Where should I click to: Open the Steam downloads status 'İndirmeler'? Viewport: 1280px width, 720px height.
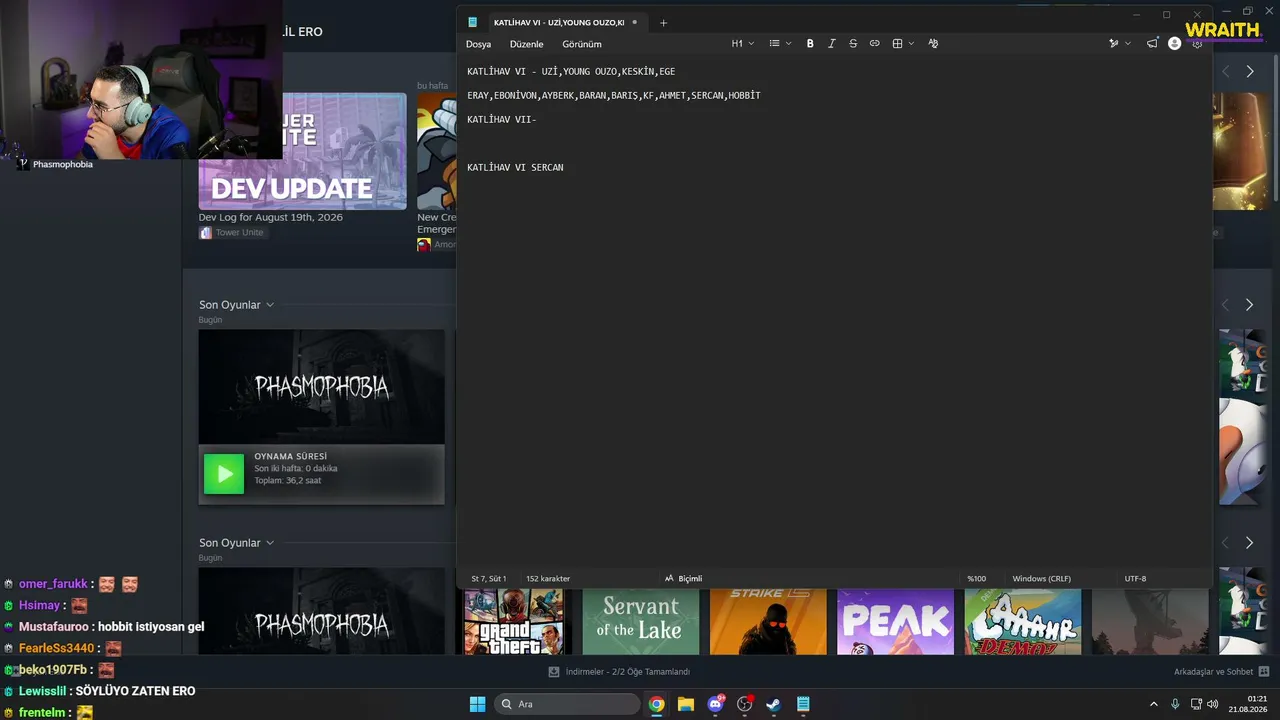coord(620,672)
